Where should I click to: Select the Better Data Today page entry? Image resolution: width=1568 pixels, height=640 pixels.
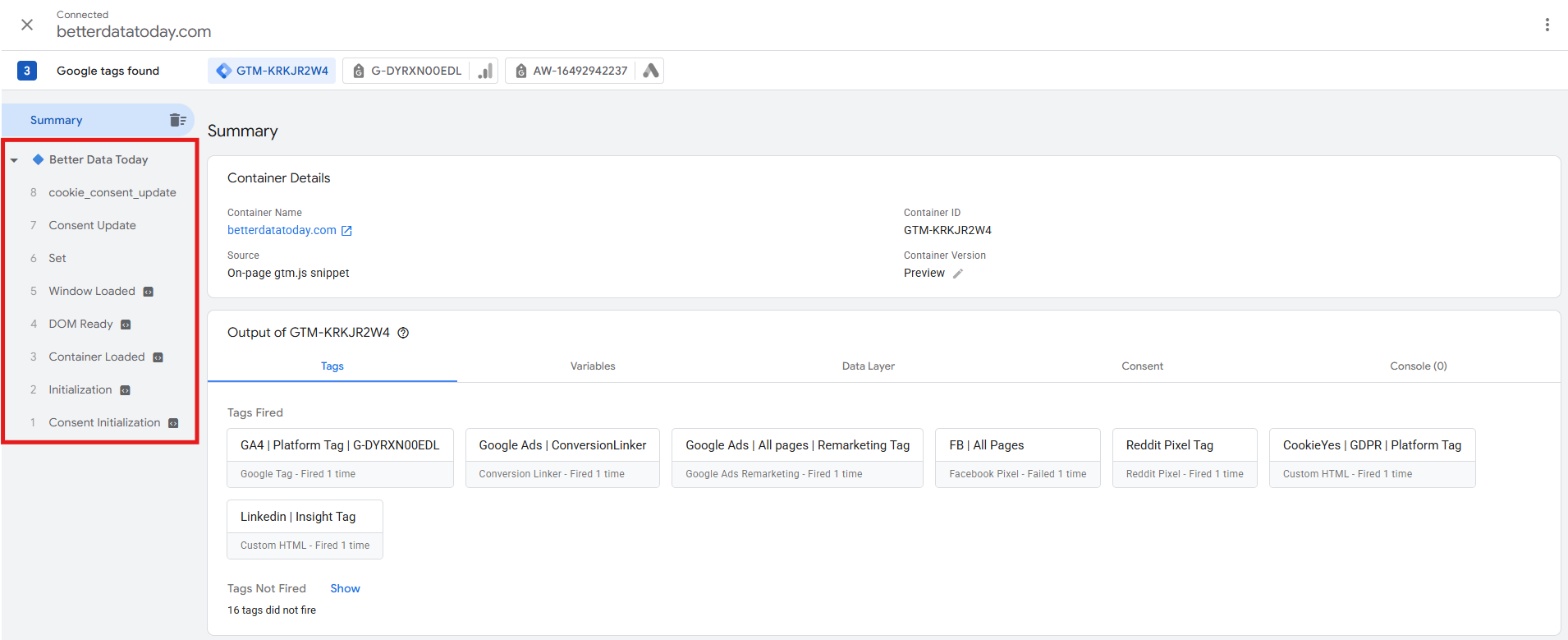99,159
